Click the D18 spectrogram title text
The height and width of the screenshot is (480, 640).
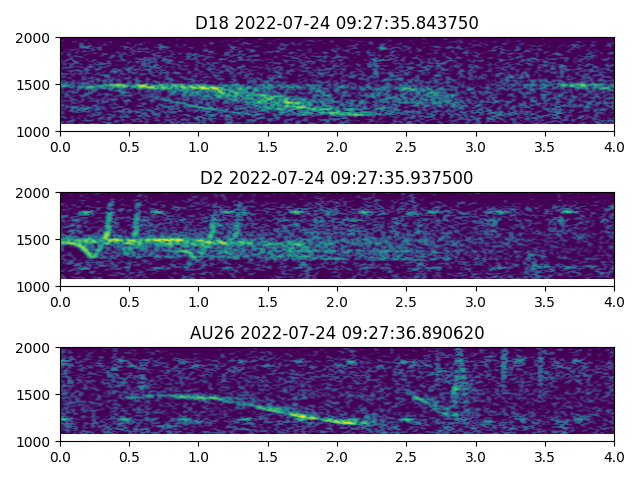(337, 23)
